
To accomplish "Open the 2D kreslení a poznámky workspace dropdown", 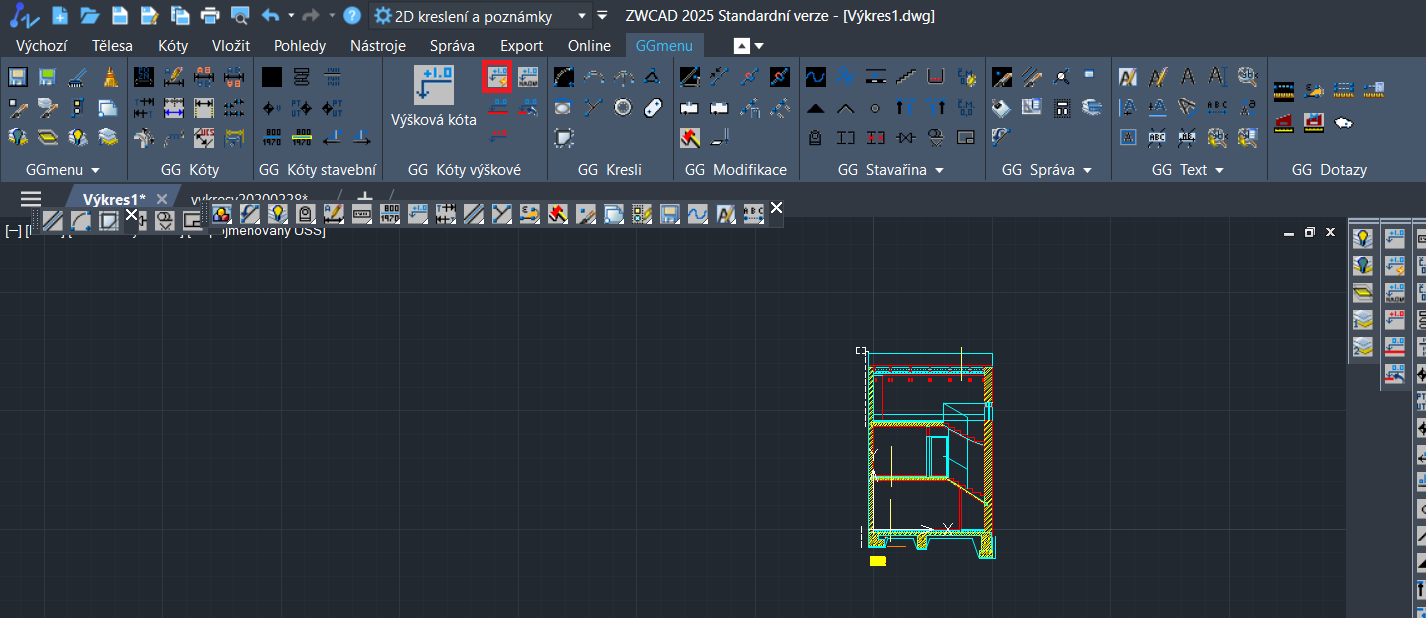I will click(582, 16).
